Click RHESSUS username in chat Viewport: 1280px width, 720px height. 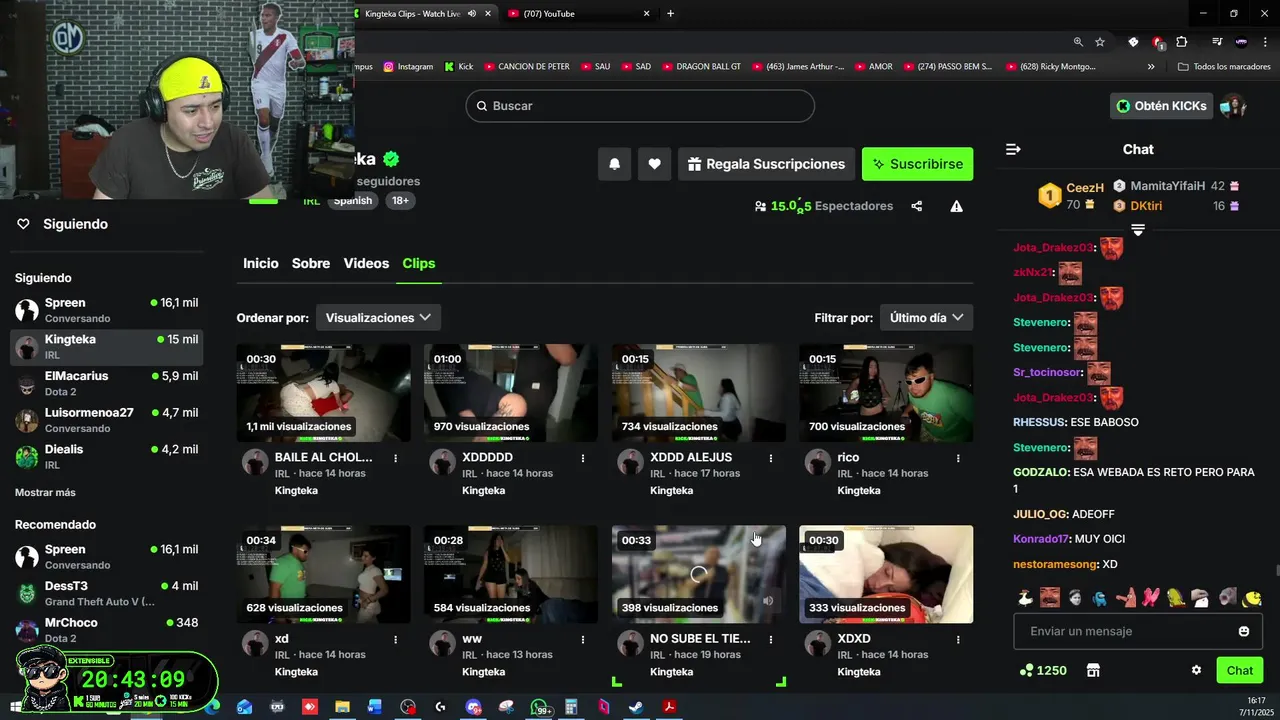tap(1039, 422)
